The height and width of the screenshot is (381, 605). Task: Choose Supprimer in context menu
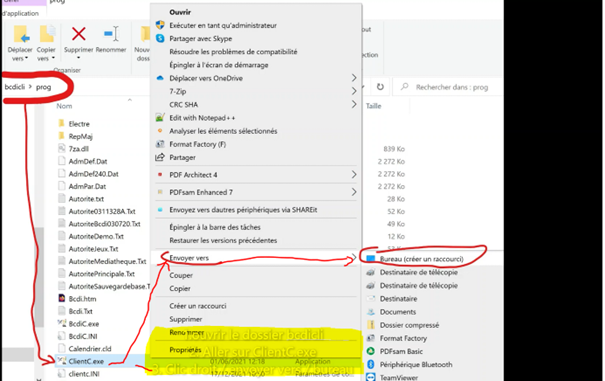pos(186,319)
